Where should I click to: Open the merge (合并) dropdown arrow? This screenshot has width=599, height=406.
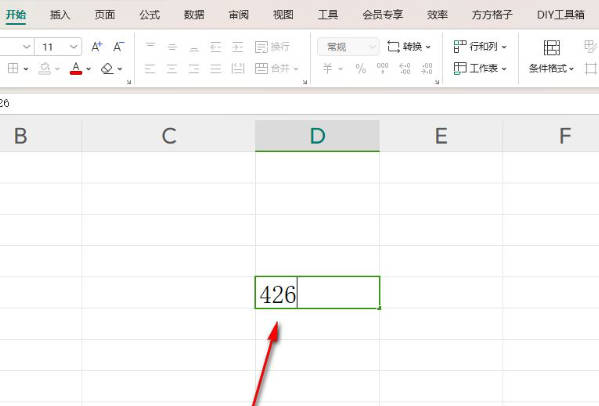[296, 69]
